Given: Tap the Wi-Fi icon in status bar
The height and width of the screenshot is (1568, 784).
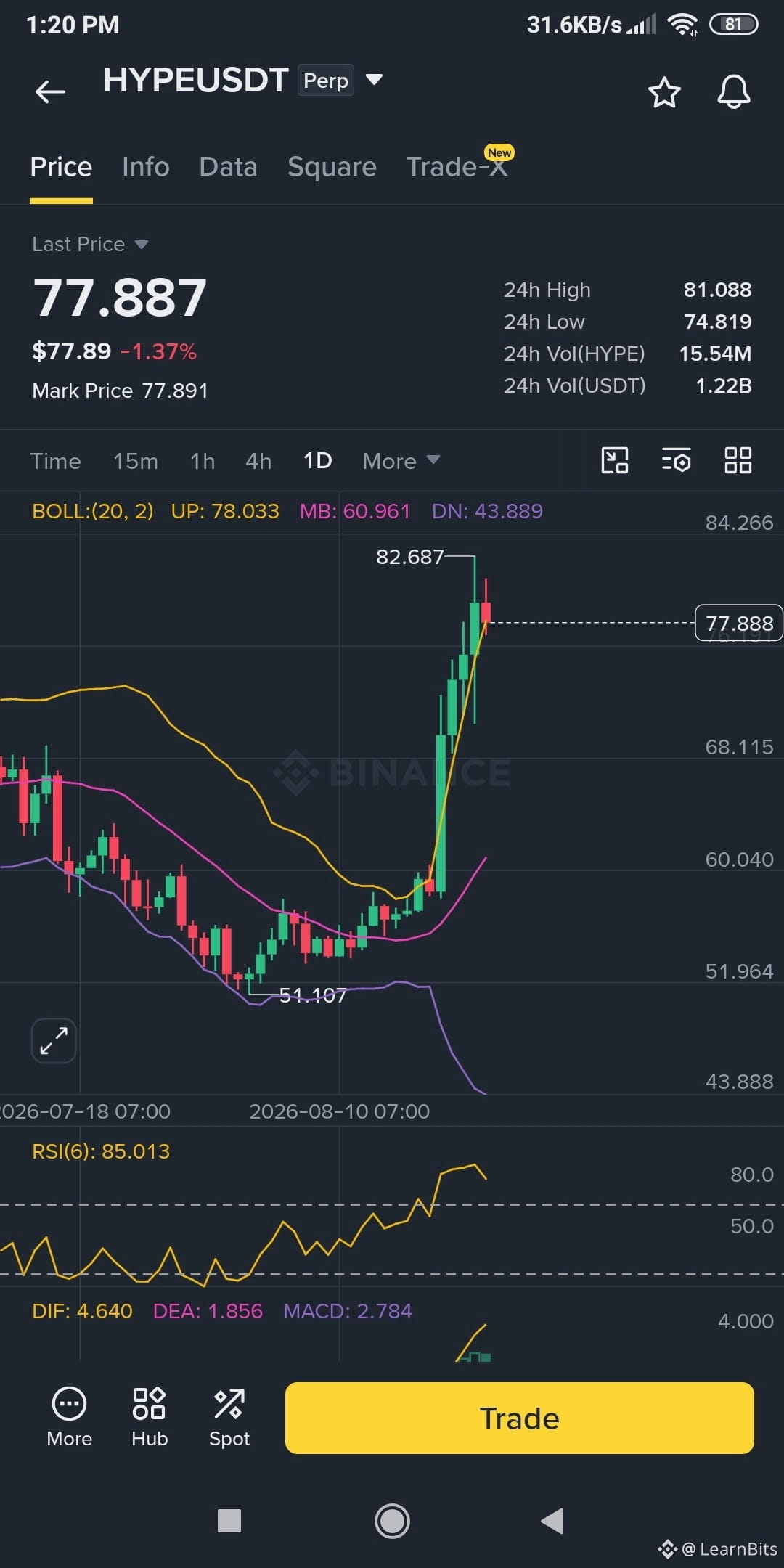Looking at the screenshot, I should coord(682,25).
